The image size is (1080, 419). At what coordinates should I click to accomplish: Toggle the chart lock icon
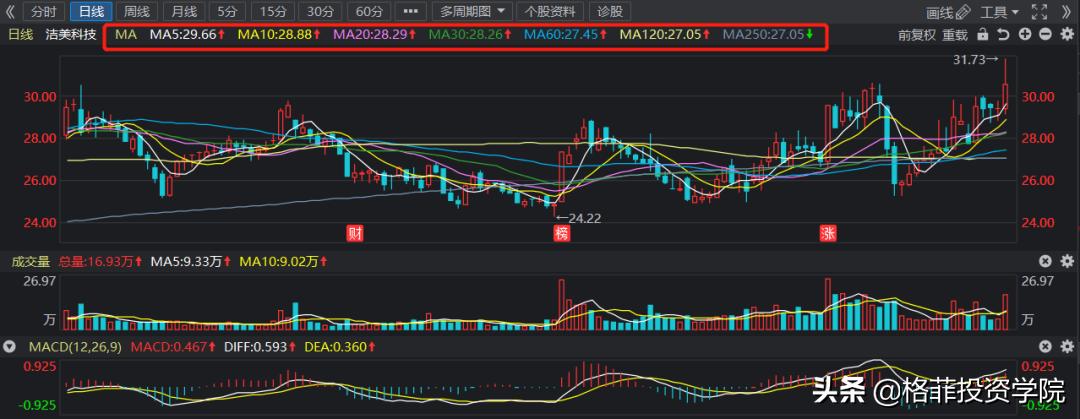[983, 34]
